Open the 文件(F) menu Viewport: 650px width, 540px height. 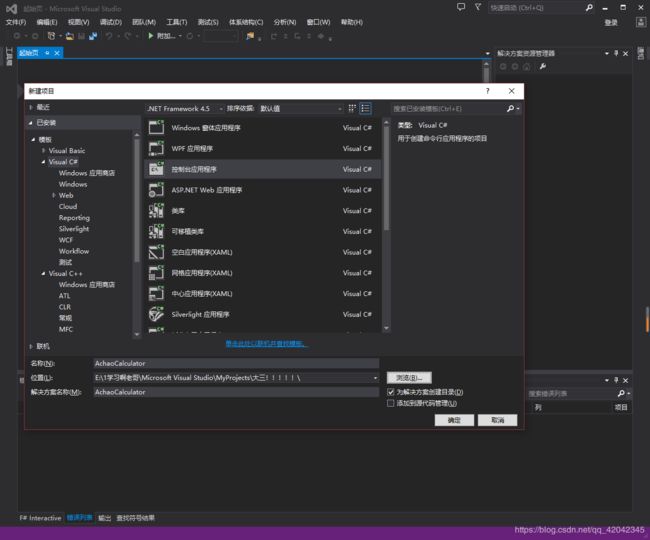point(16,22)
